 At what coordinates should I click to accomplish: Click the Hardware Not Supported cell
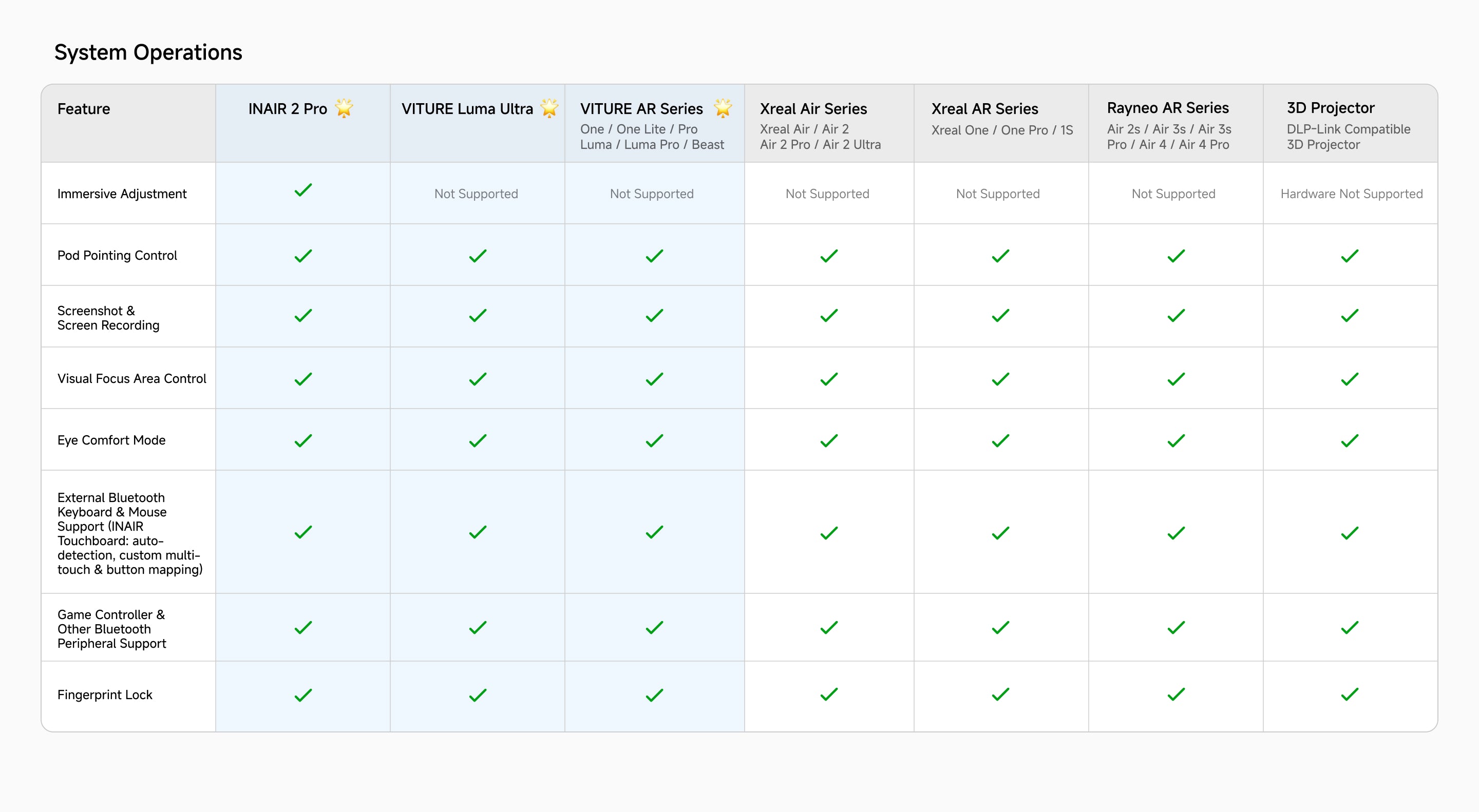(1351, 194)
